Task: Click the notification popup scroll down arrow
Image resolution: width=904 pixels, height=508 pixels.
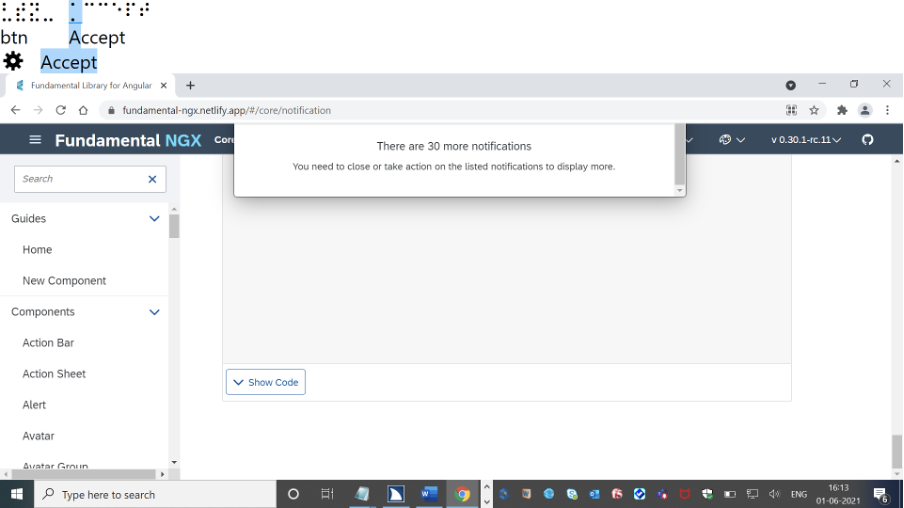Action: 680,190
